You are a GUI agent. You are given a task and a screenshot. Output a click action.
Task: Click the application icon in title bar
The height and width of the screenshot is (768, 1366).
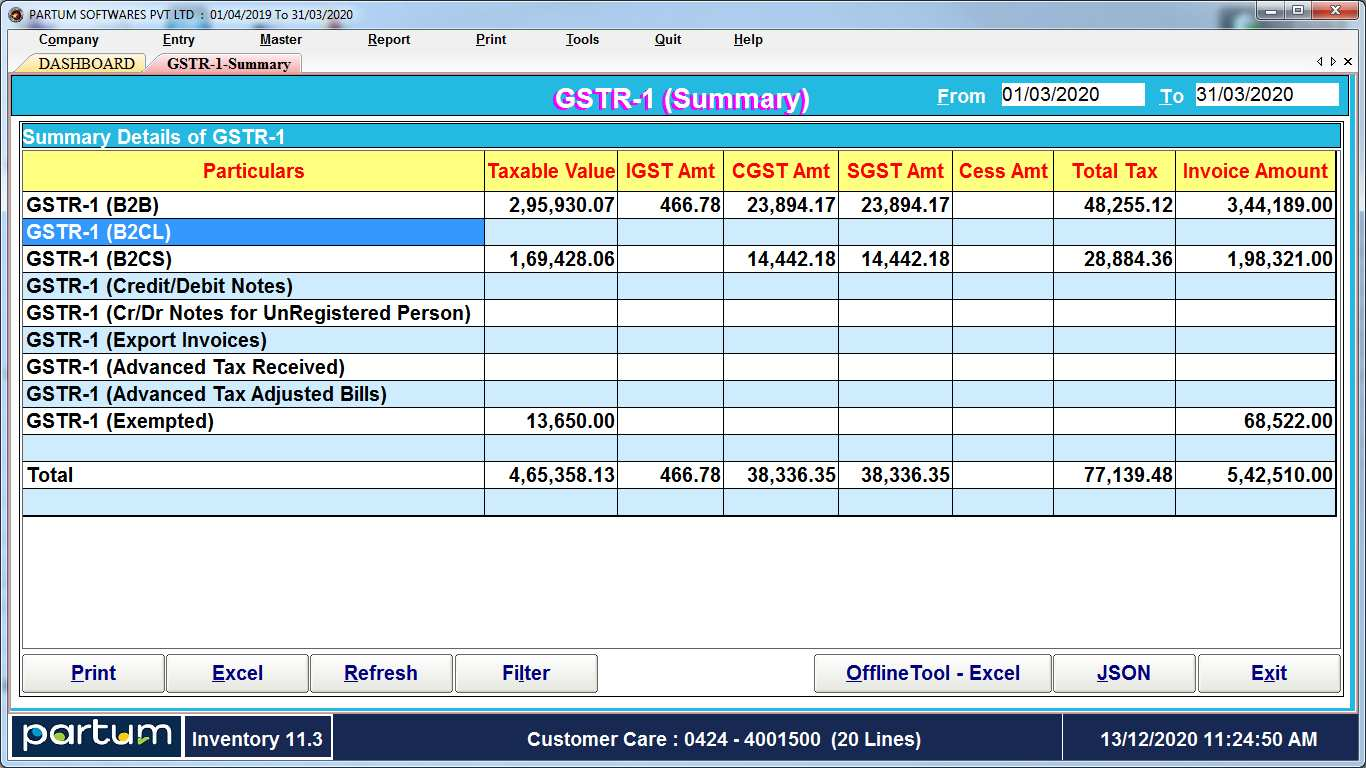click(x=15, y=15)
